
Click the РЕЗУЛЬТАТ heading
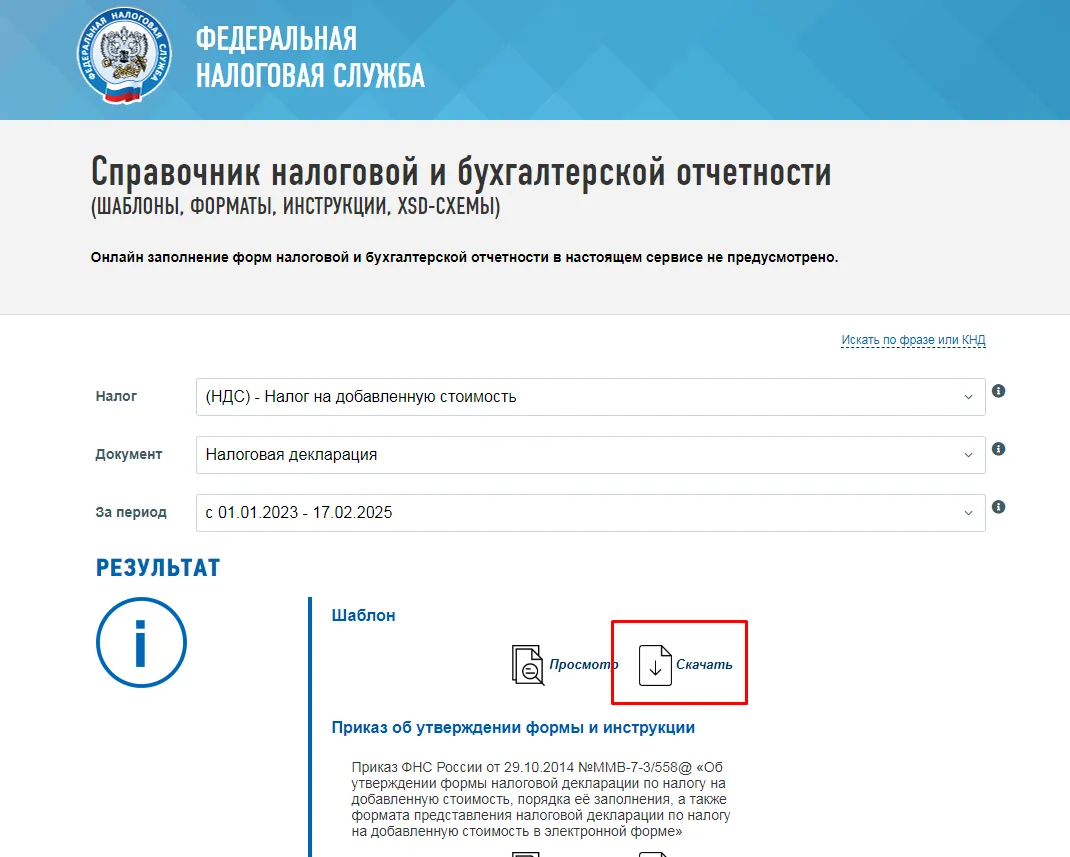click(x=158, y=569)
